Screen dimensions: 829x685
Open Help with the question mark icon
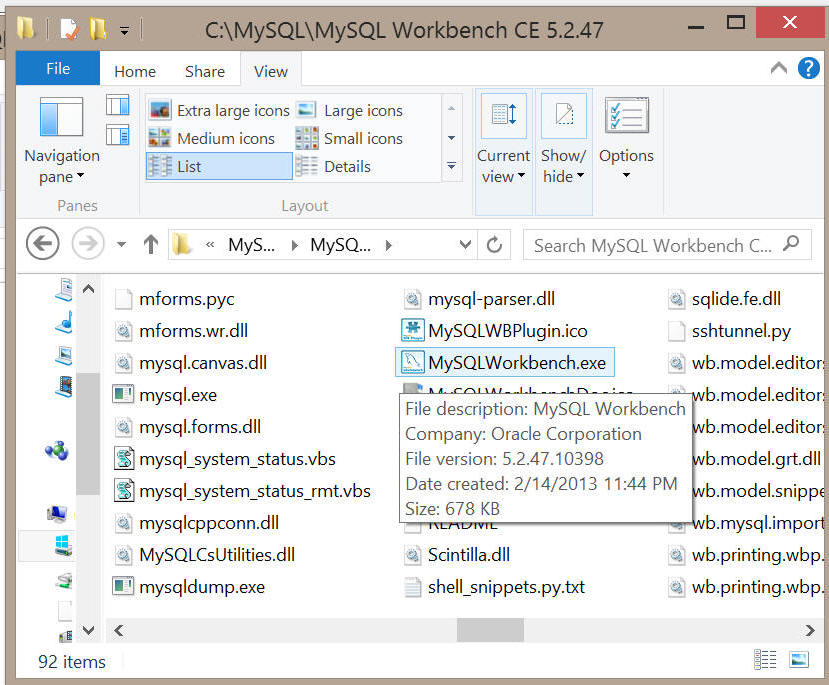pos(808,68)
